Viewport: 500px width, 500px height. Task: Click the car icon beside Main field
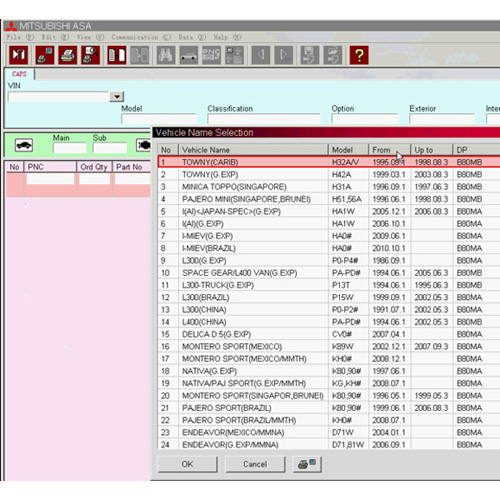[x=24, y=145]
